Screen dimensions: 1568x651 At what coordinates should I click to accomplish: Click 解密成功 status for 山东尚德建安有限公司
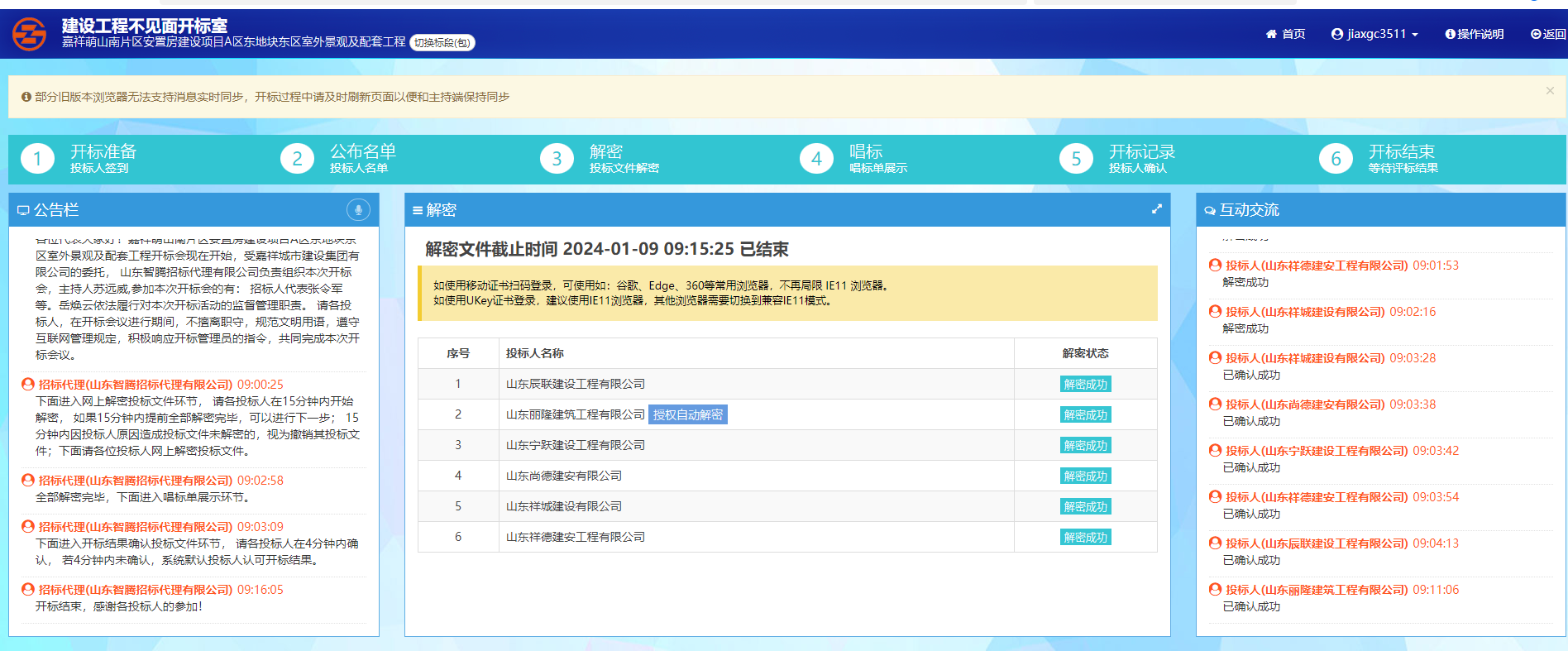[x=1085, y=476]
